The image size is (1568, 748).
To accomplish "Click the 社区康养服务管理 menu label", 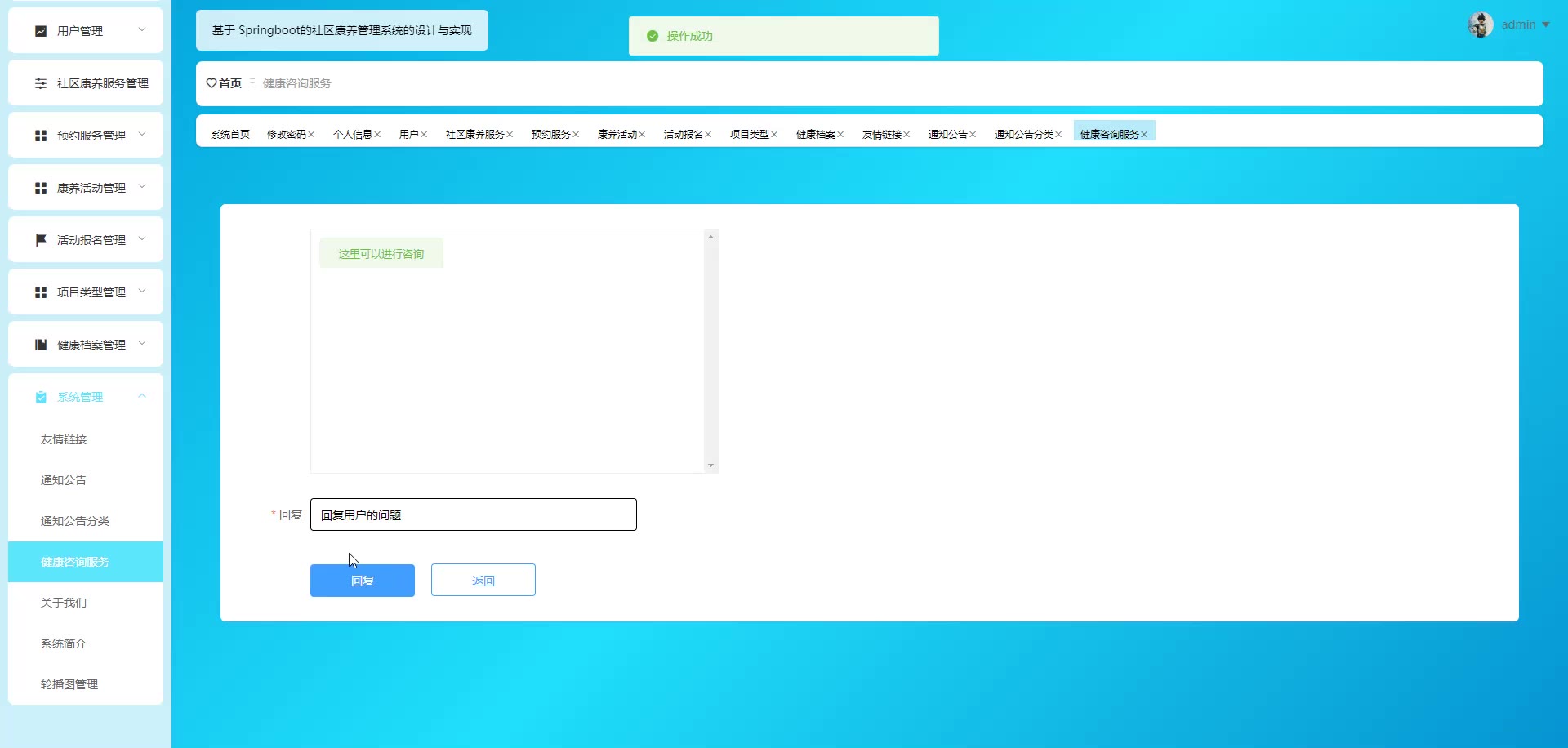I will (103, 83).
